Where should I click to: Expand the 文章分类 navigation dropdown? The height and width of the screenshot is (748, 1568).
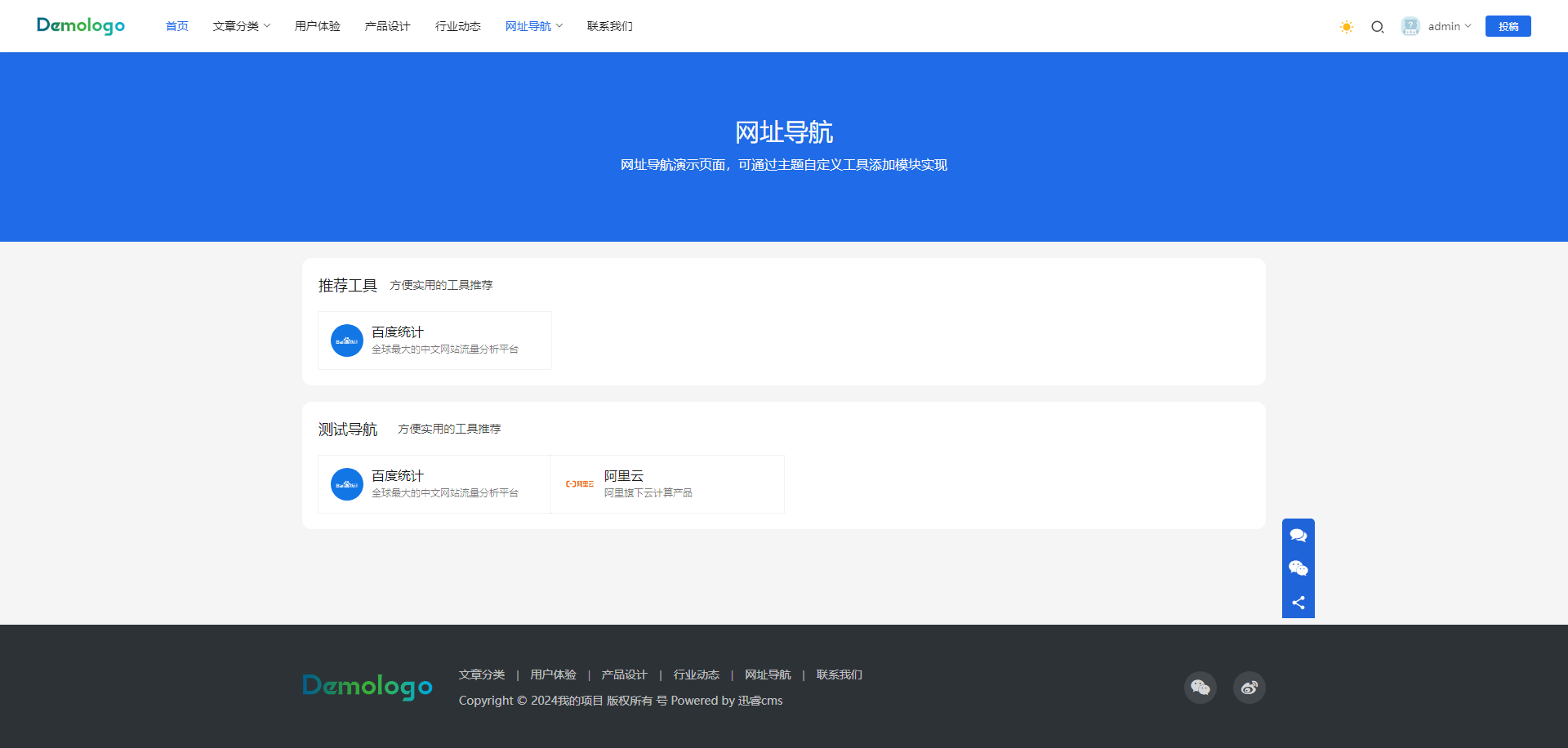[x=242, y=25]
